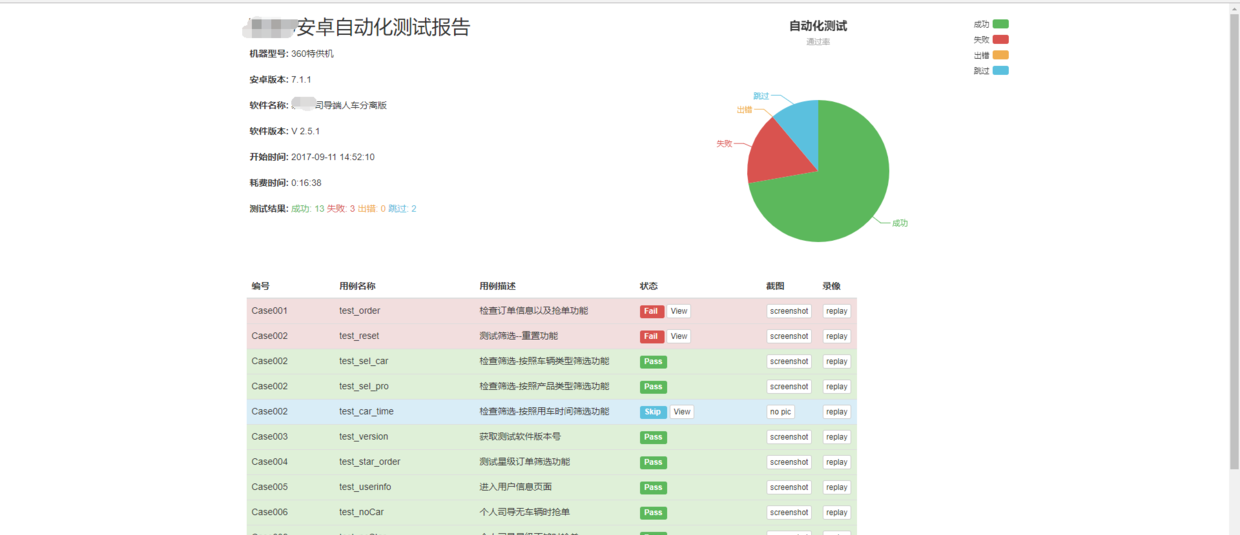Open screenshot for test_userinfo
This screenshot has height=535, width=1240.
click(789, 487)
